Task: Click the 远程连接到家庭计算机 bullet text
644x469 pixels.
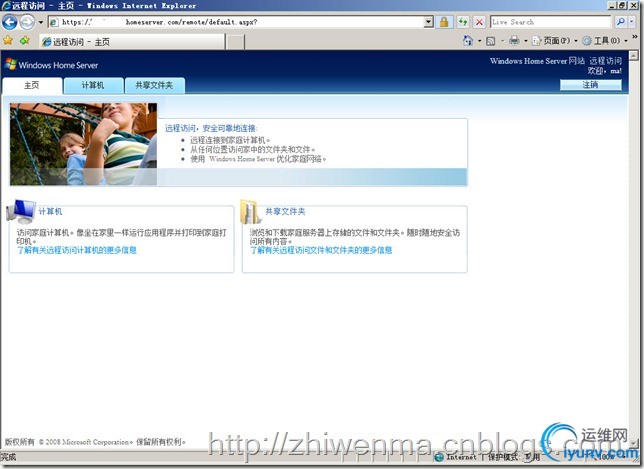Action: click(230, 140)
